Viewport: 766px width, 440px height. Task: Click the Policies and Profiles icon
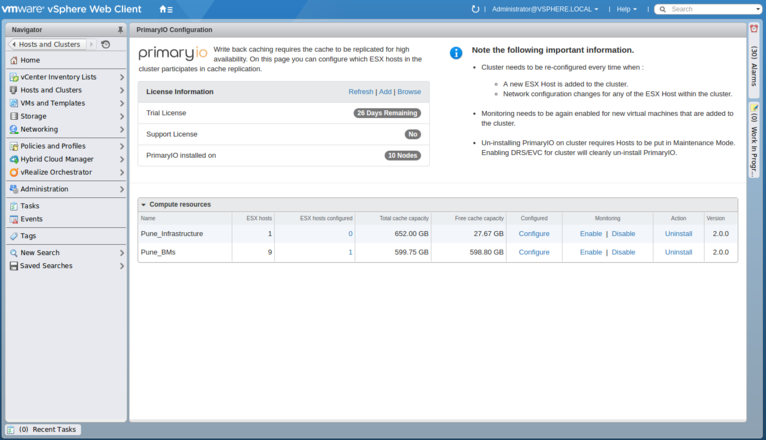14,146
